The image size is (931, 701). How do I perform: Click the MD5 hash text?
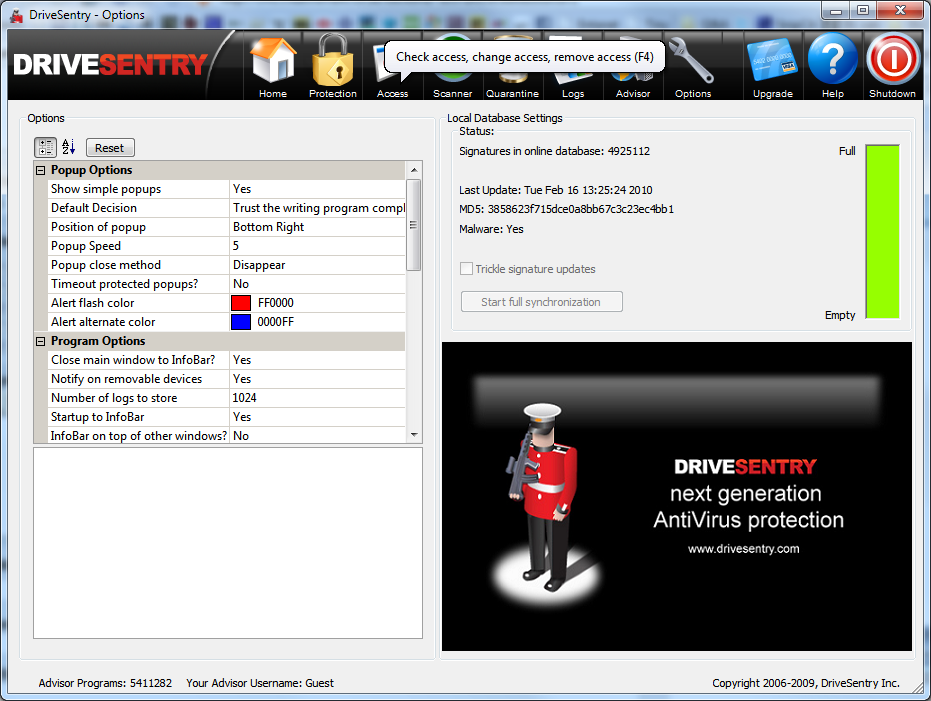pos(566,209)
